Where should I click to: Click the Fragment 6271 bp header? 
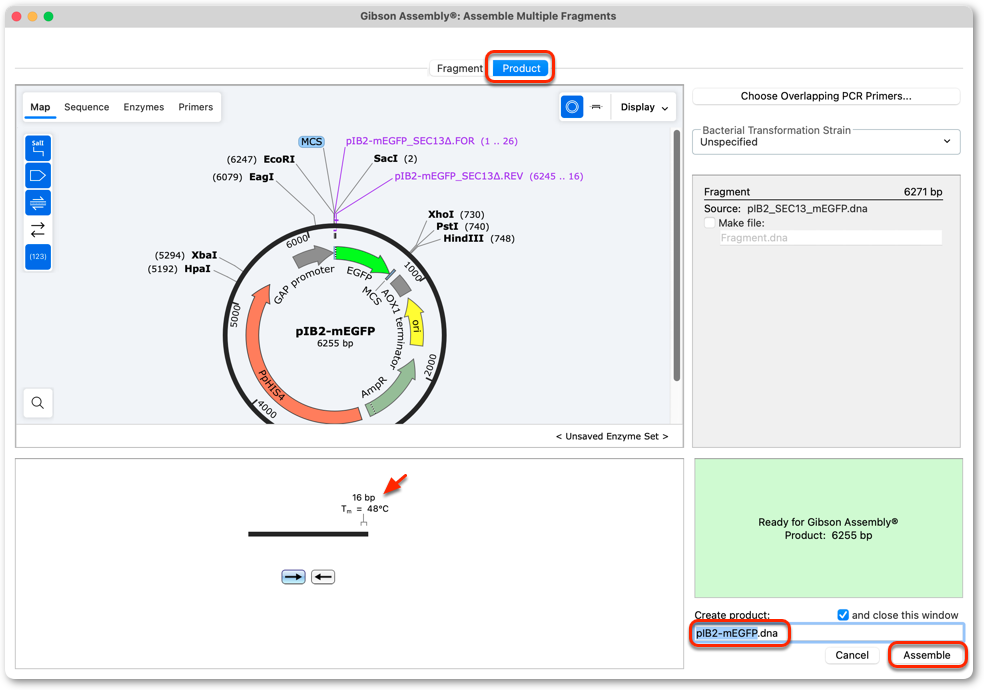823,192
